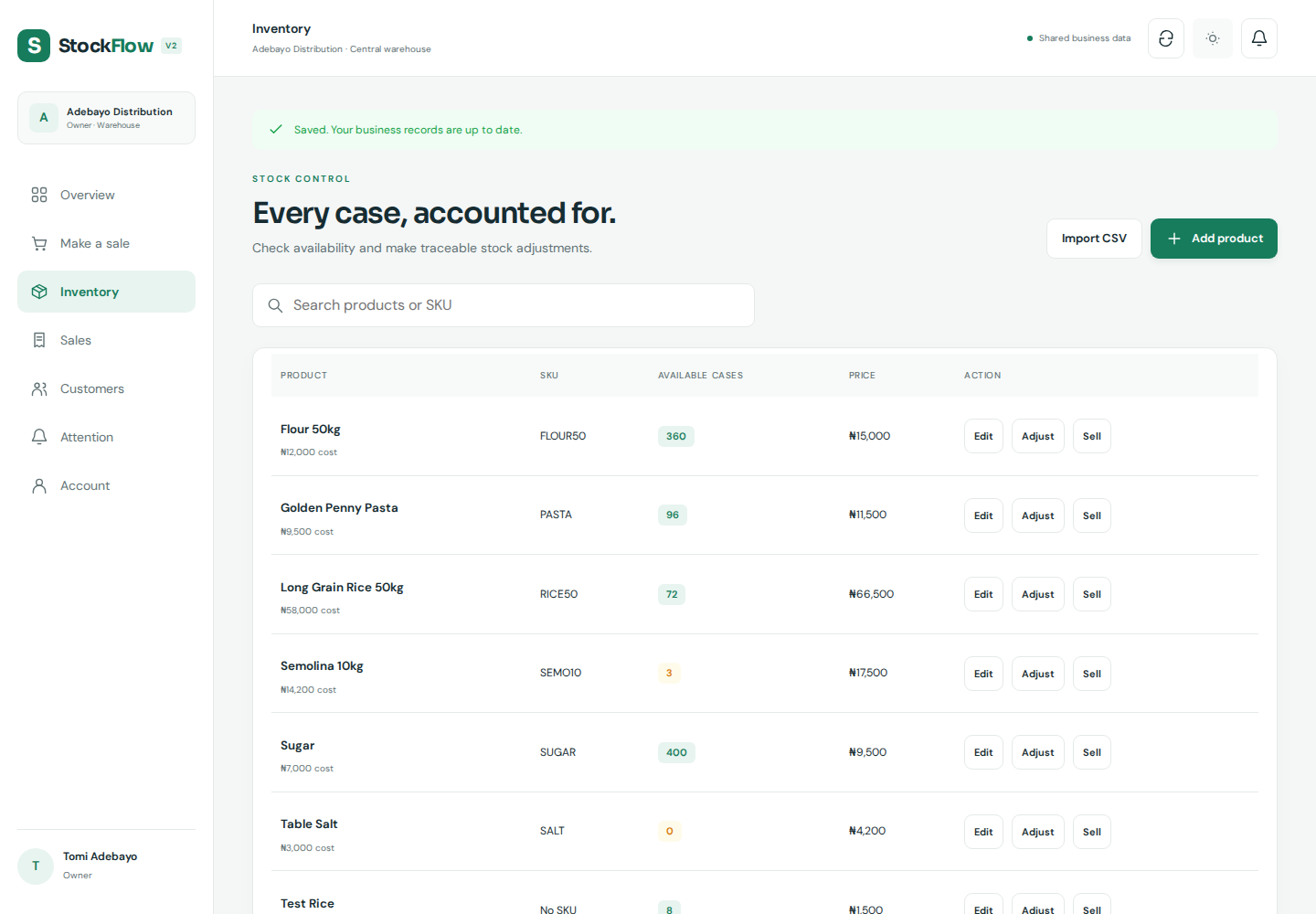The height and width of the screenshot is (914, 1316).
Task: Click the Customers people icon
Action: tap(39, 388)
